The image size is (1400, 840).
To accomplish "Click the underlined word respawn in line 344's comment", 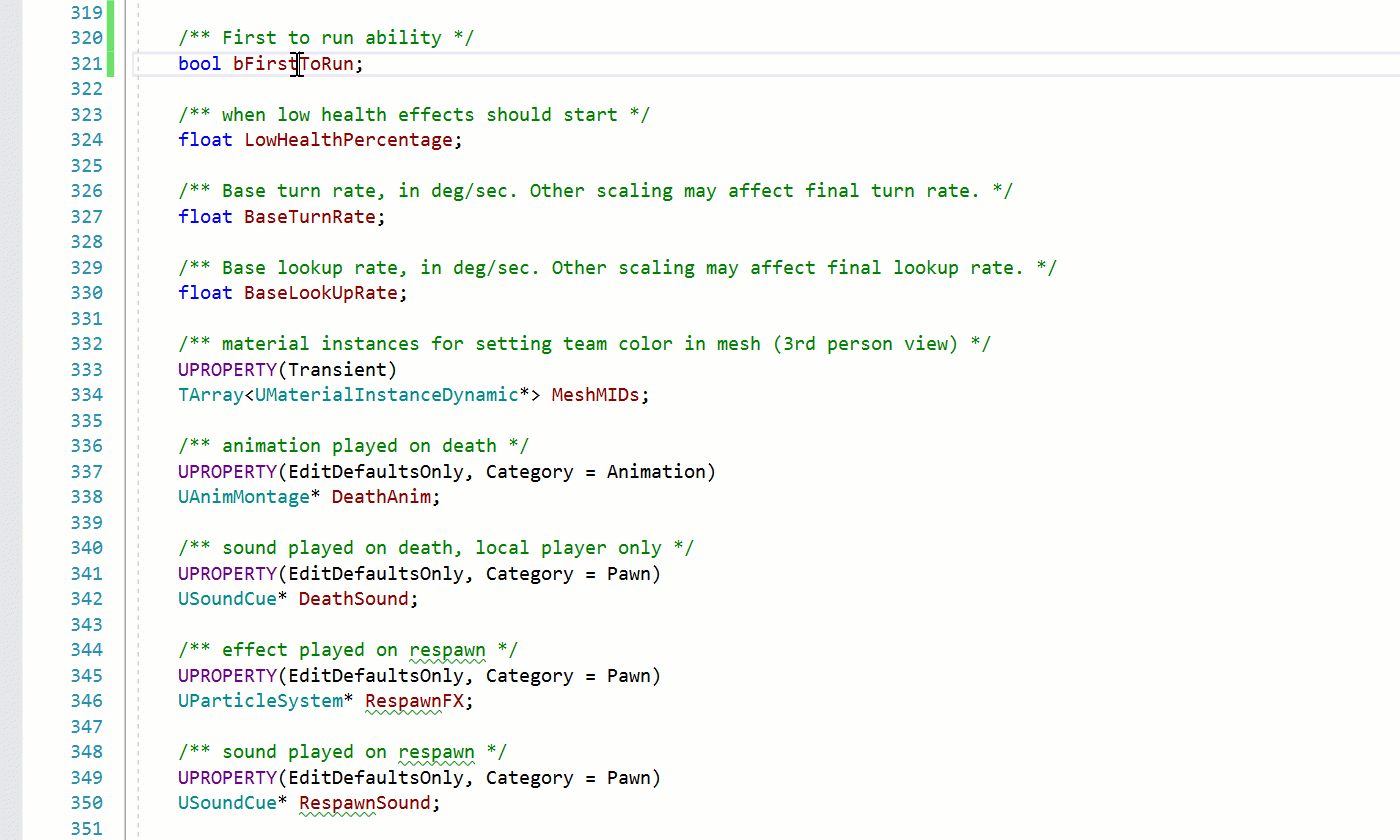I will (447, 649).
